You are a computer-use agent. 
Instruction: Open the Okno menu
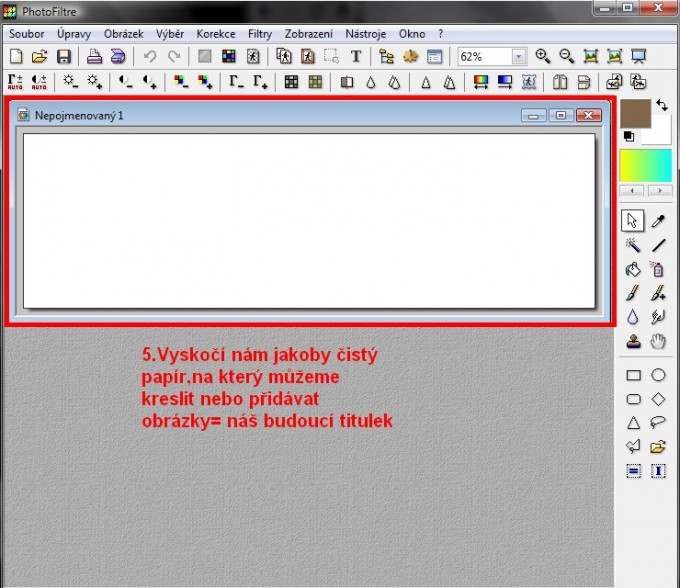pyautogui.click(x=412, y=34)
